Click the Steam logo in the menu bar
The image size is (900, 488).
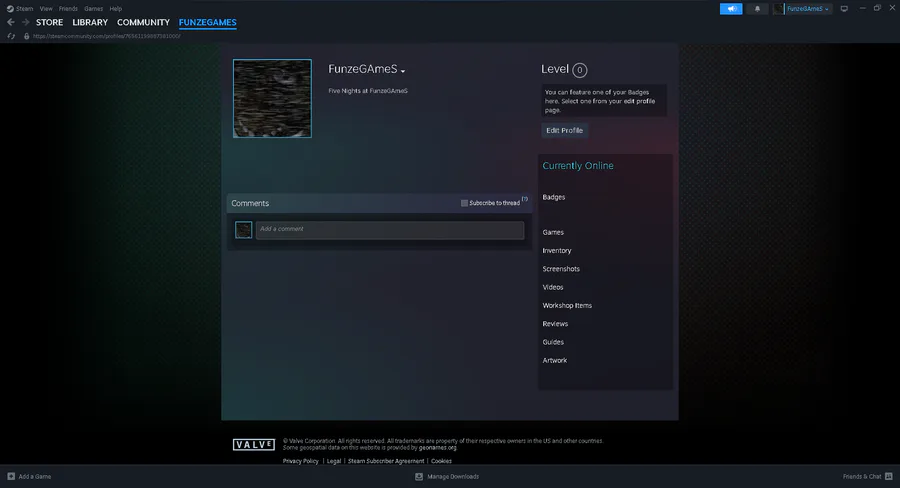[x=10, y=9]
